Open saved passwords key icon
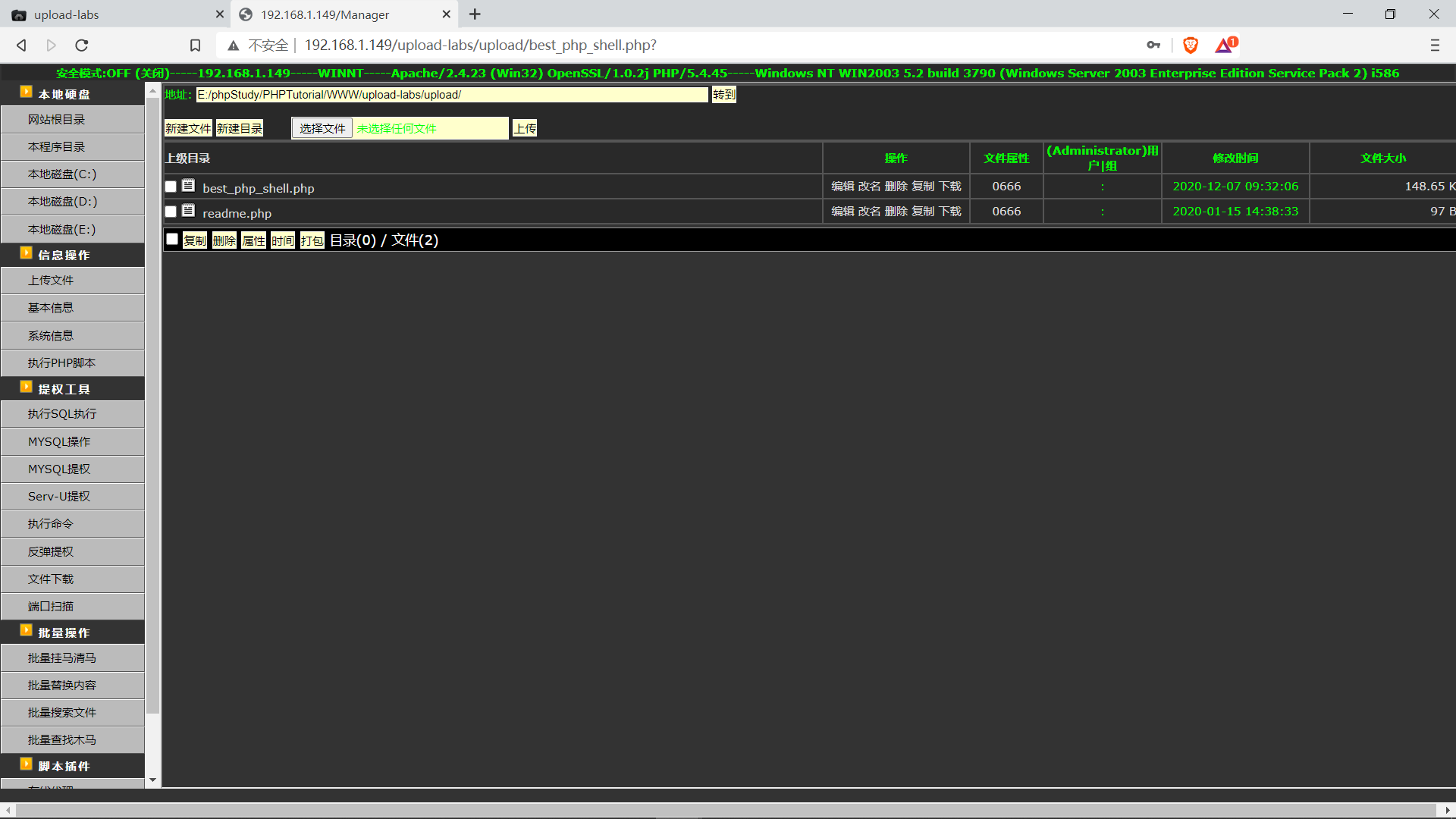 pos(1153,45)
